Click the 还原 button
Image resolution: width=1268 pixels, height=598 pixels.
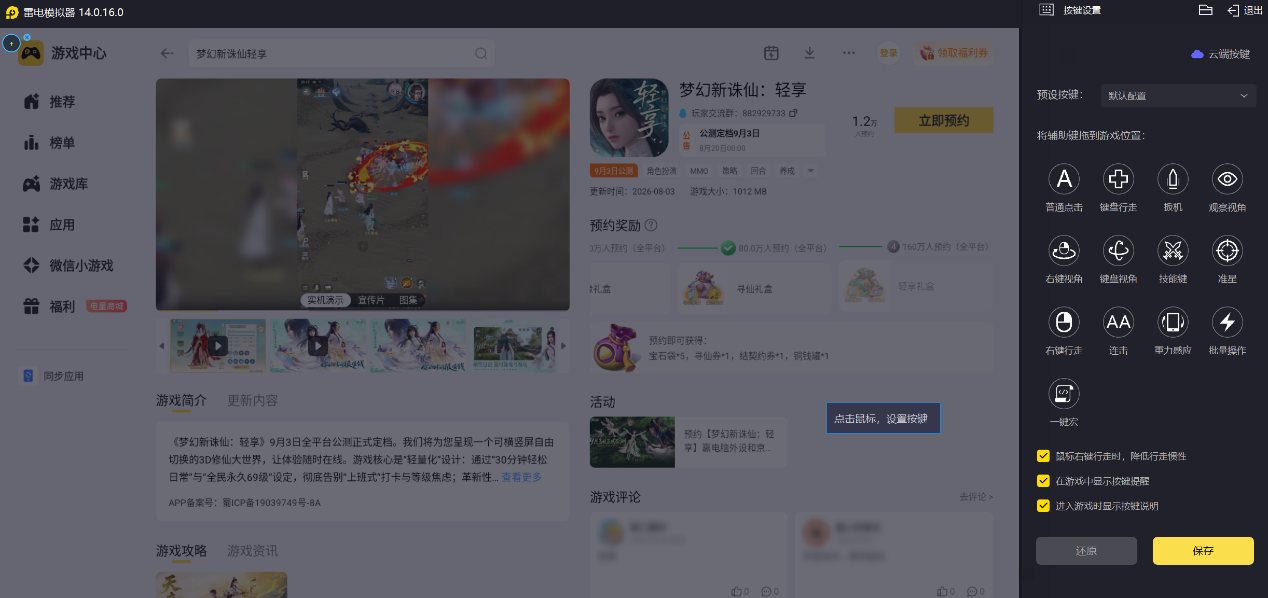pyautogui.click(x=1086, y=551)
